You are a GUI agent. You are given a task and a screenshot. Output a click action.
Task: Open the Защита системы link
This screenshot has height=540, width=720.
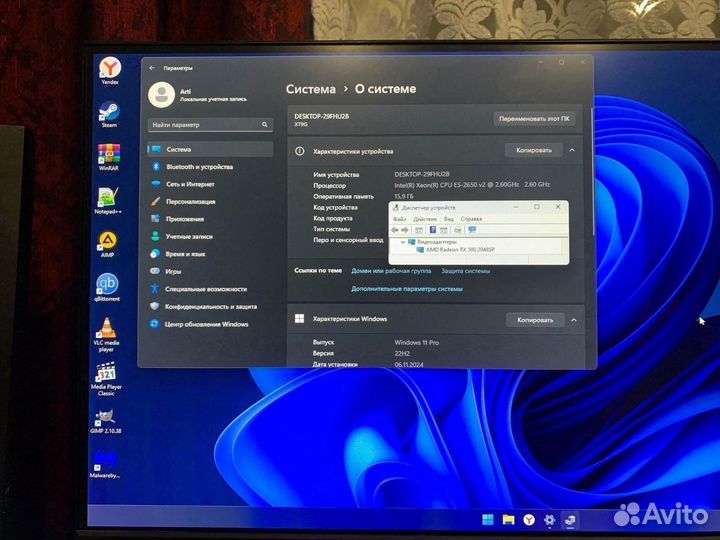click(465, 270)
